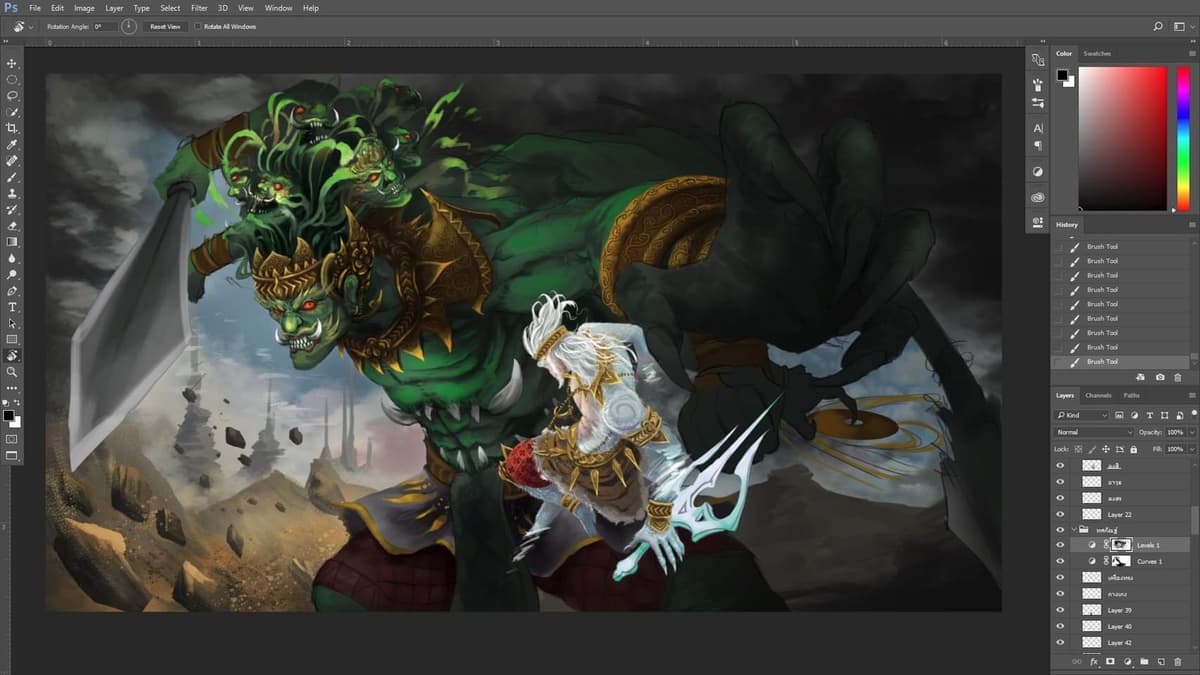Open the Adjustments panel icon
Screen dimensions: 1200x675
coord(1038,172)
